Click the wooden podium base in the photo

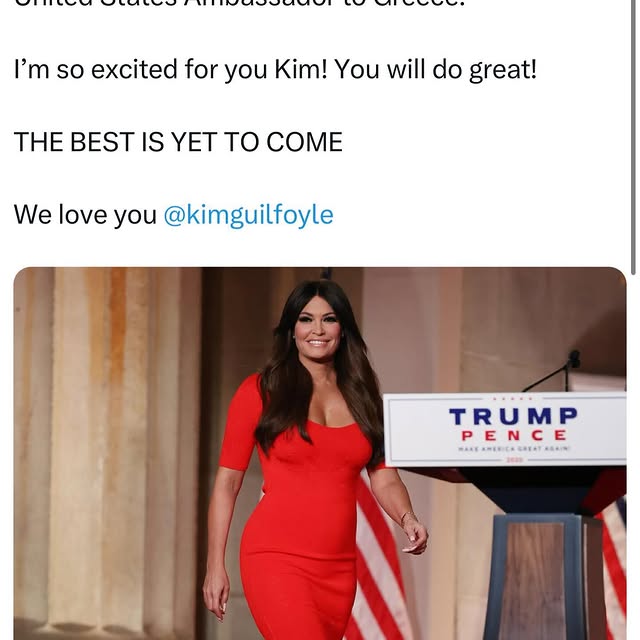[540, 576]
